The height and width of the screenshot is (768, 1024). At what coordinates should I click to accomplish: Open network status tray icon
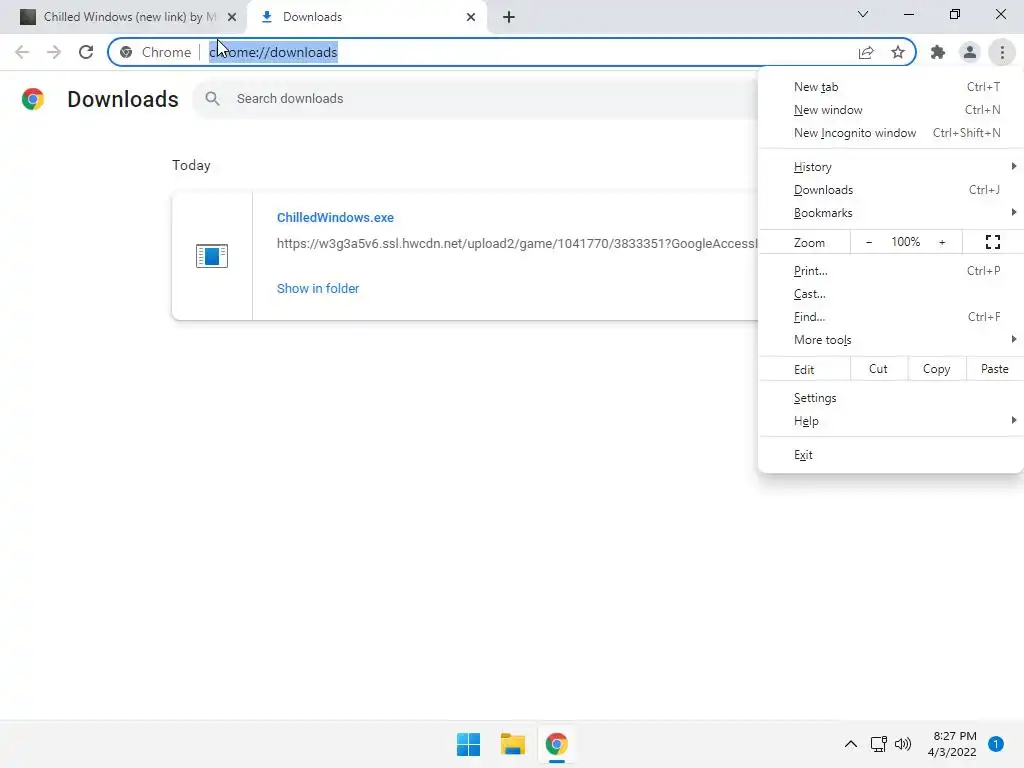coord(878,744)
